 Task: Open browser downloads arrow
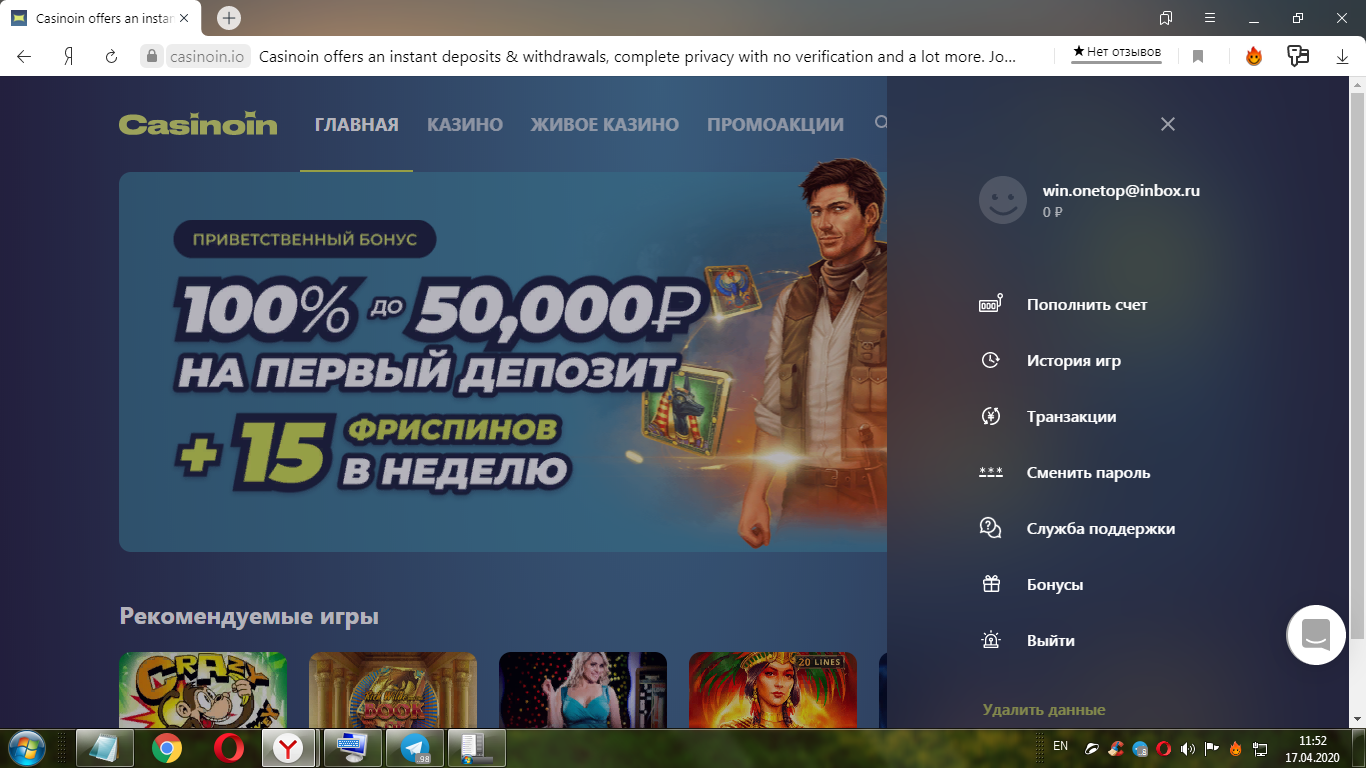(1342, 57)
